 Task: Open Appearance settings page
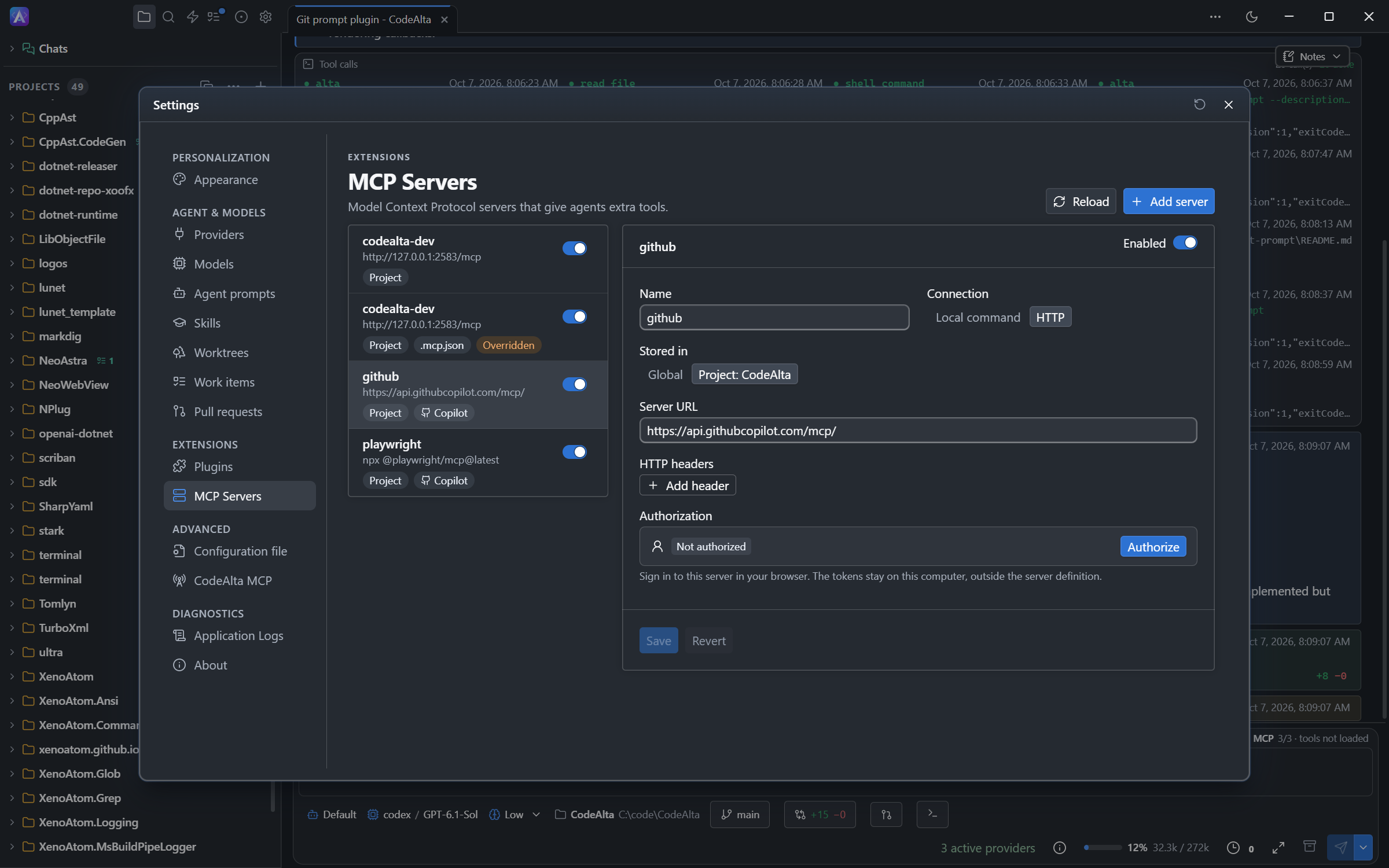[240, 180]
